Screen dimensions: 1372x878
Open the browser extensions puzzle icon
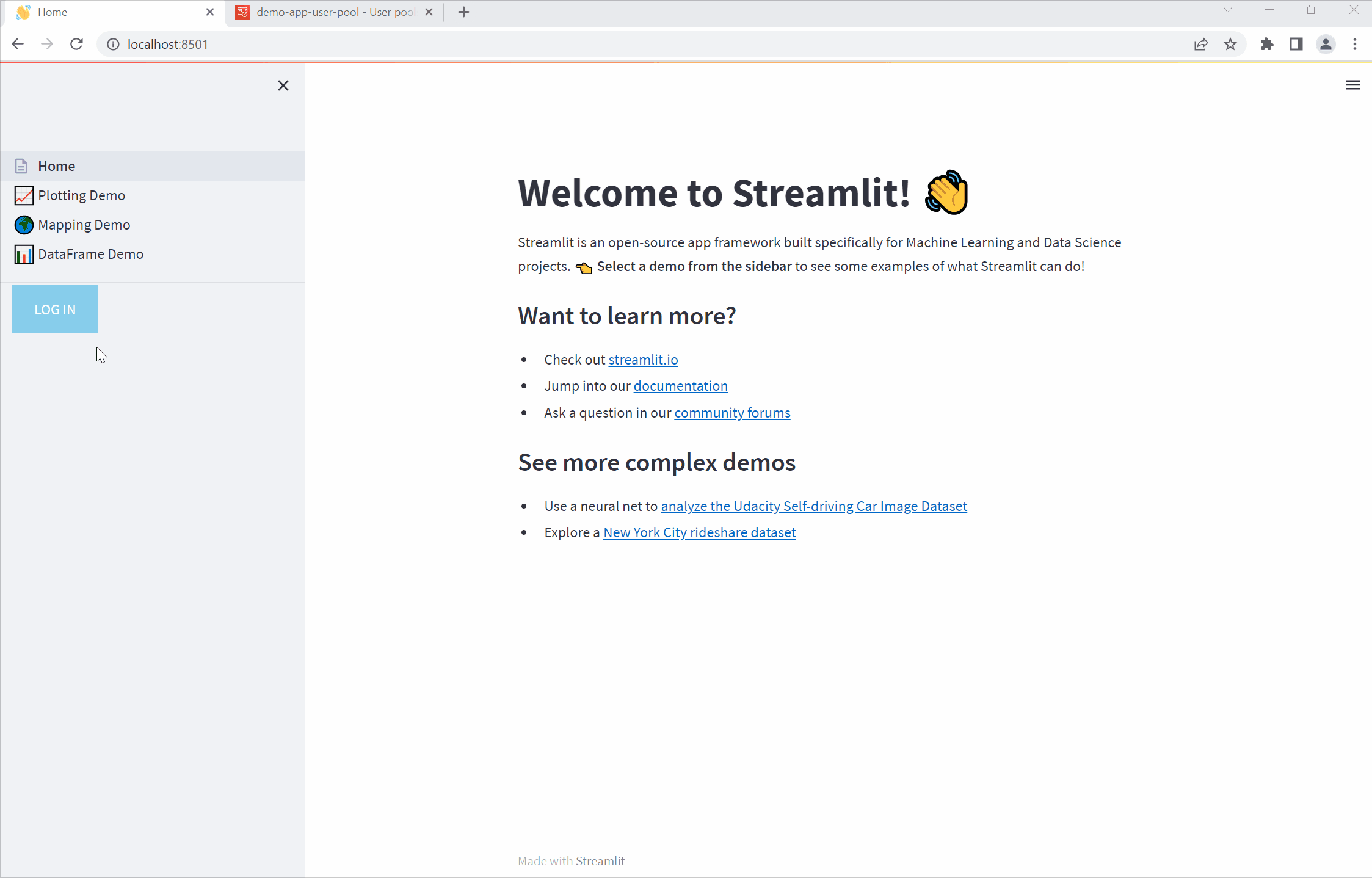(x=1266, y=44)
